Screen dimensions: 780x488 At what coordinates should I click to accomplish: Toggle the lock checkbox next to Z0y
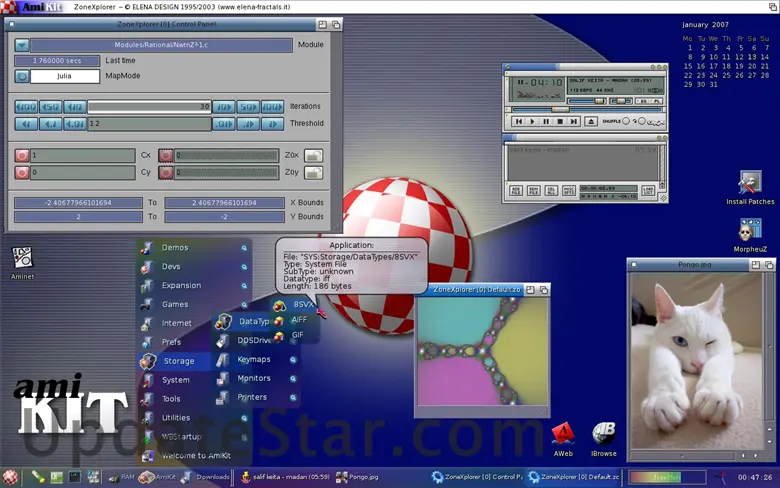313,173
